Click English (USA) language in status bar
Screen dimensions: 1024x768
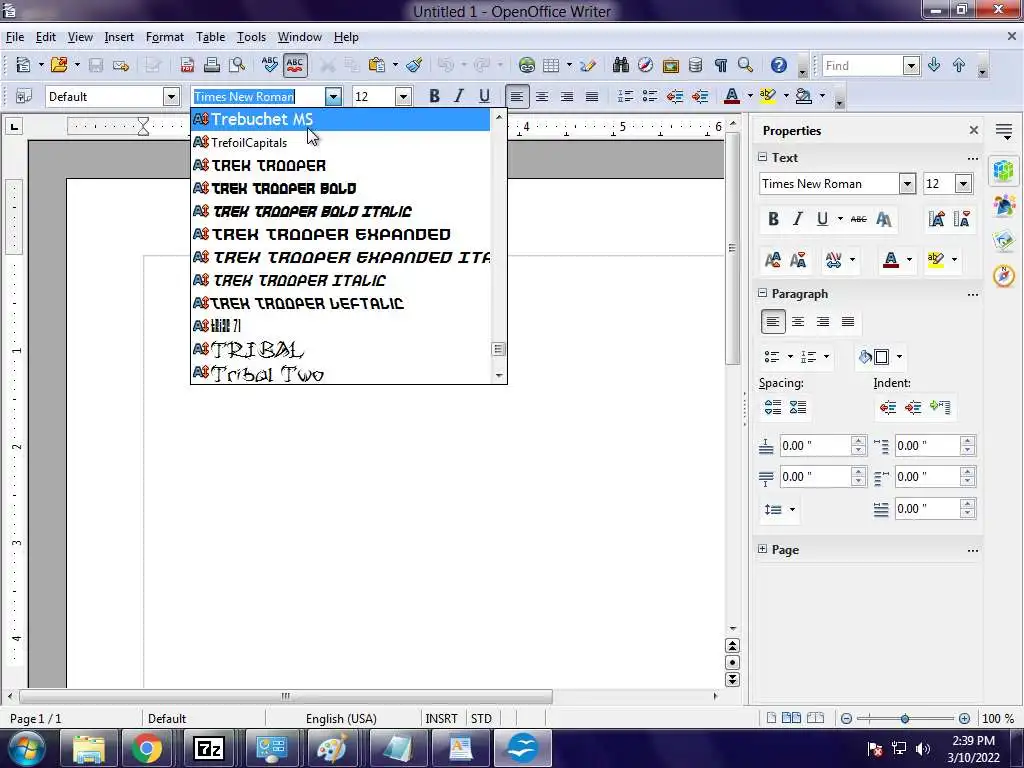(x=342, y=718)
